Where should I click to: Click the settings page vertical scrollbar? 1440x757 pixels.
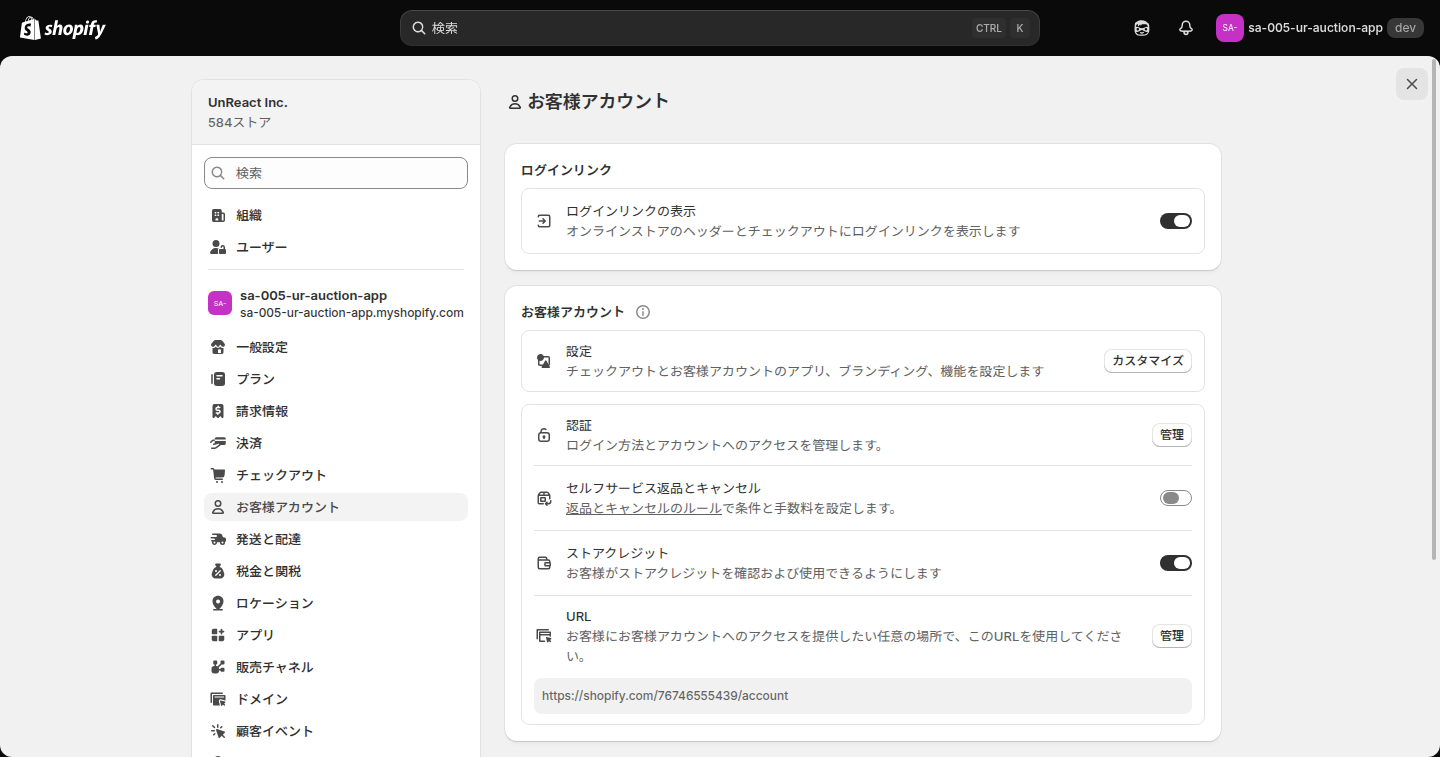(x=1436, y=308)
